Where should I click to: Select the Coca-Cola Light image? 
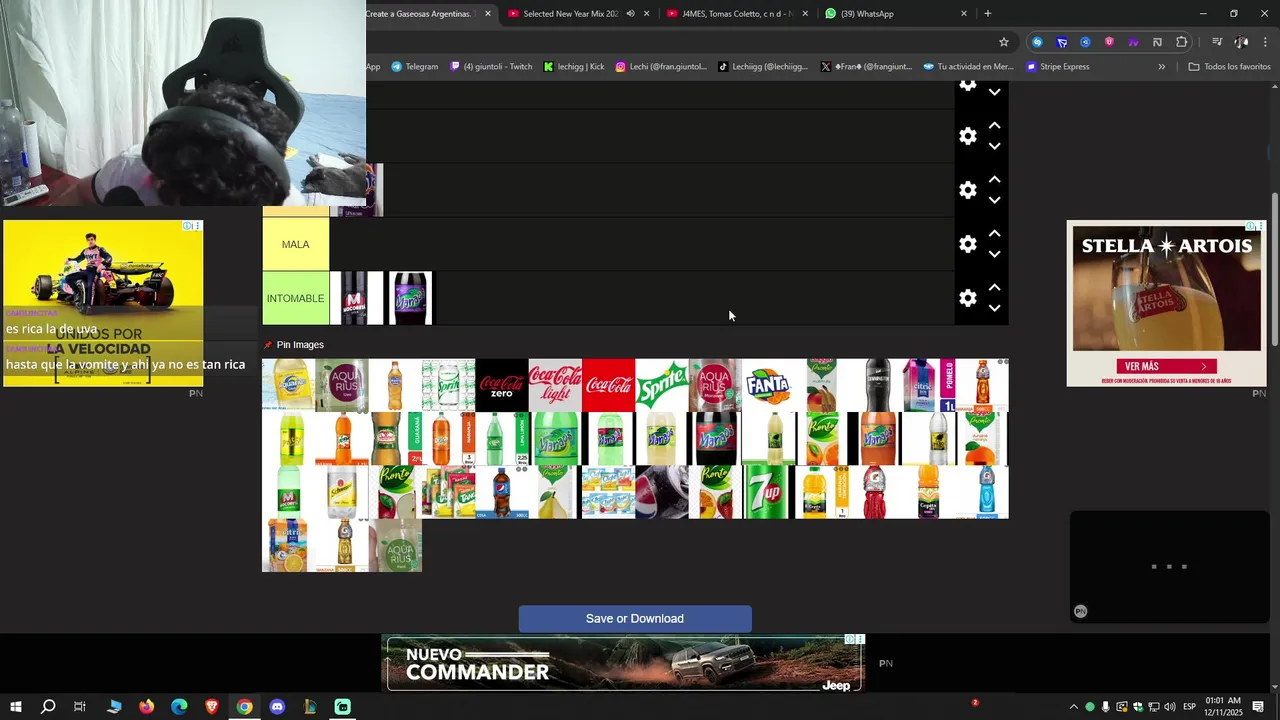555,385
